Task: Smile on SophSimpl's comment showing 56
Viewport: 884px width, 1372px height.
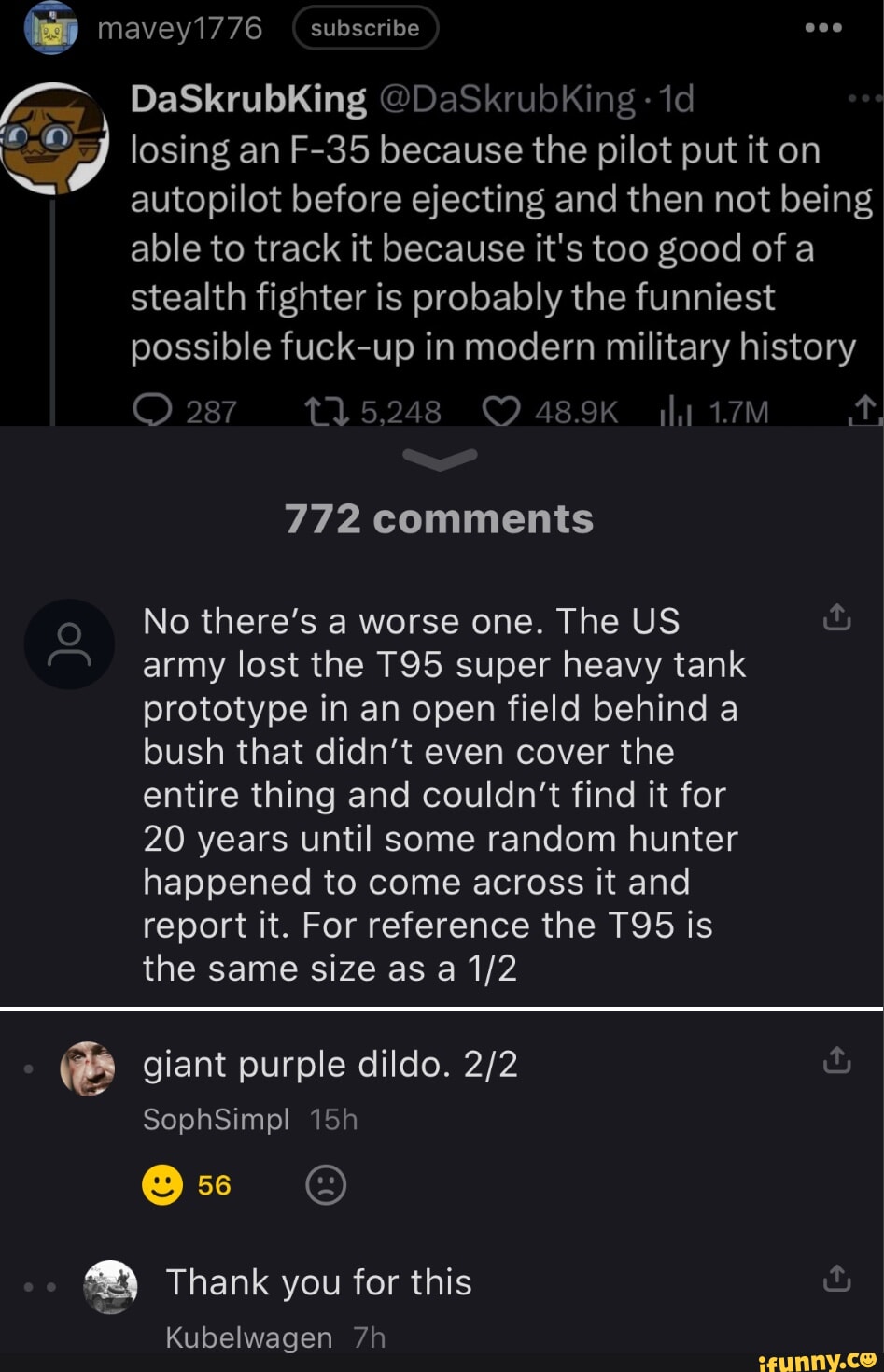Action: click(162, 1185)
